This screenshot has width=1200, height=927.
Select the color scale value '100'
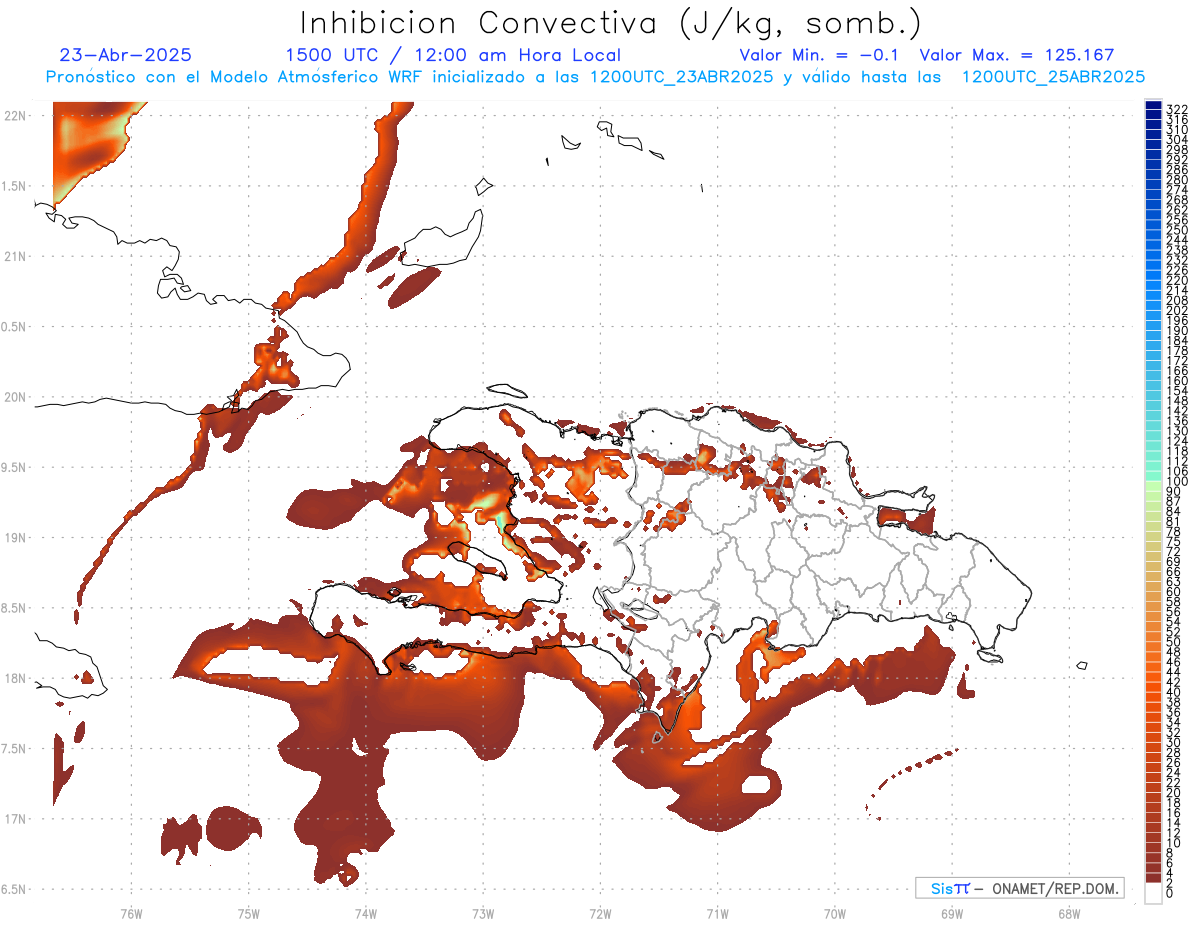click(1176, 481)
